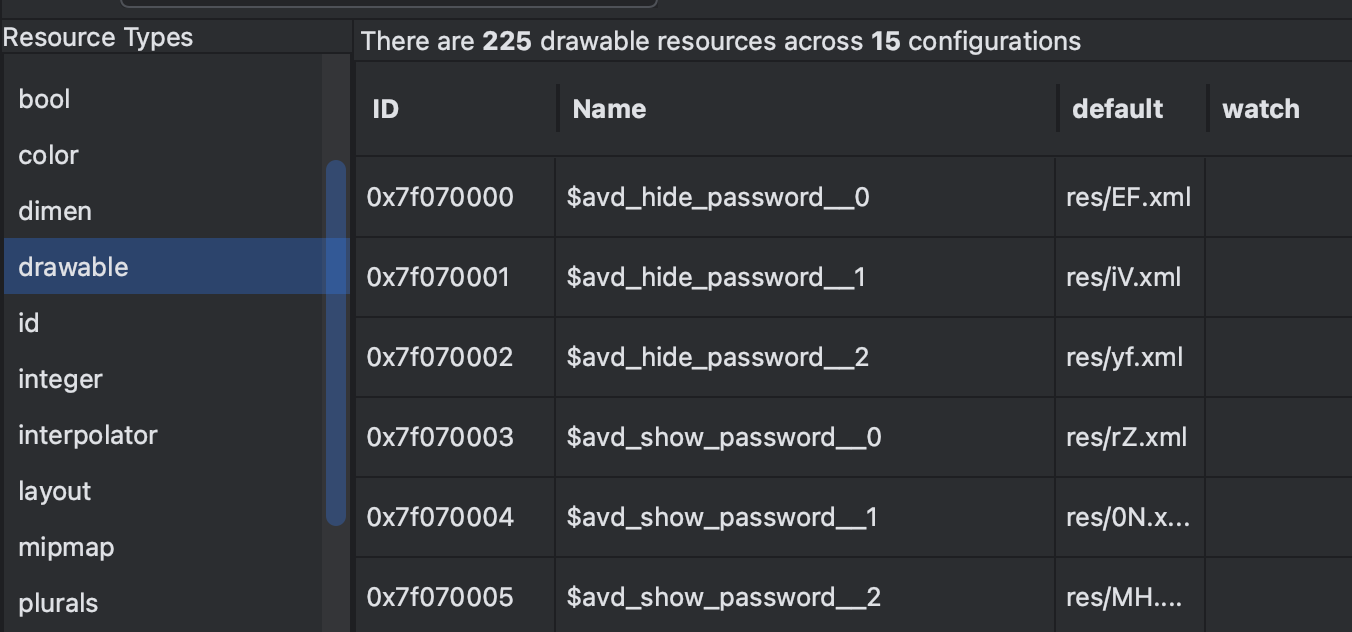Select the plurals resource type

point(58,602)
